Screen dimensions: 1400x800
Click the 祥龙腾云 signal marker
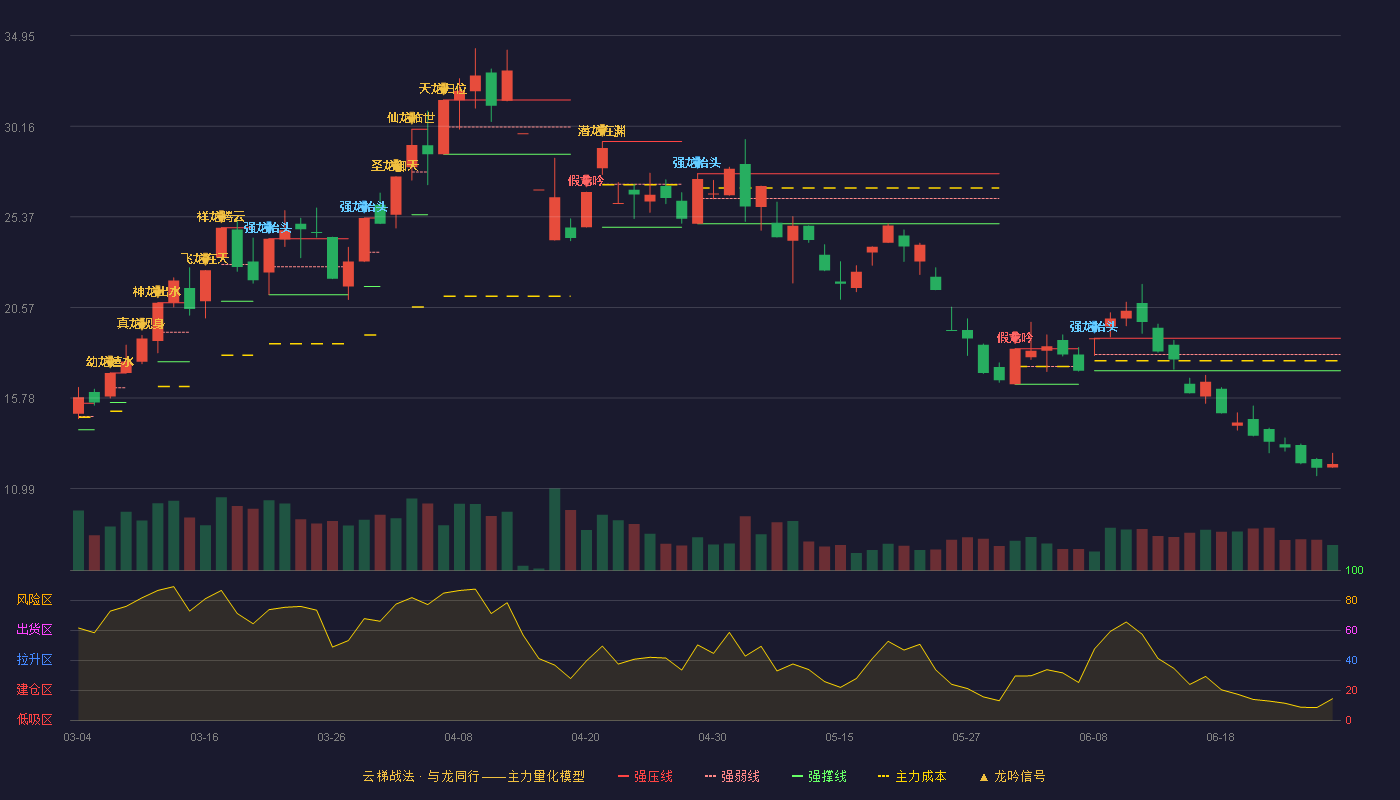tap(221, 216)
